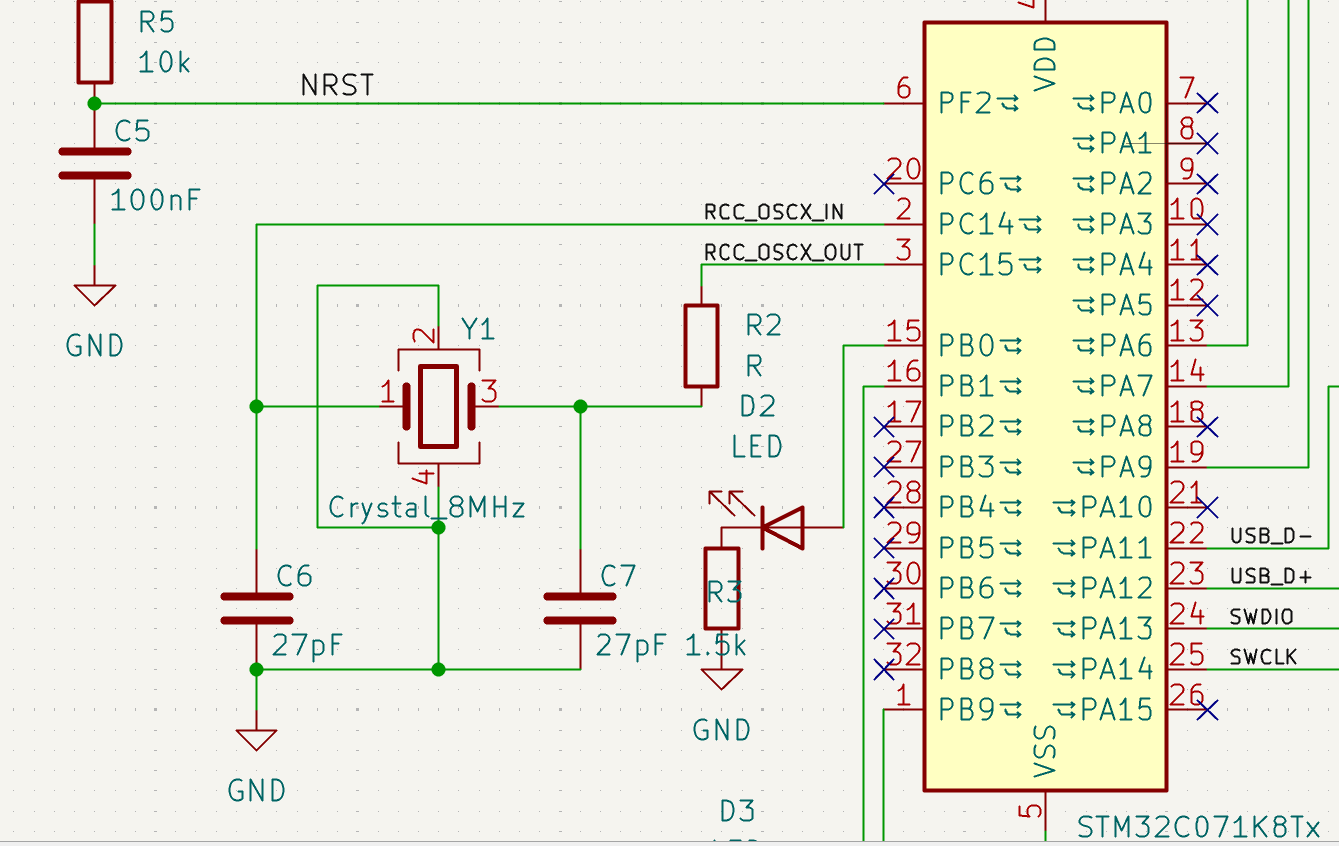Select resistor R5 labeled 10k
The width and height of the screenshot is (1339, 846).
[x=93, y=41]
